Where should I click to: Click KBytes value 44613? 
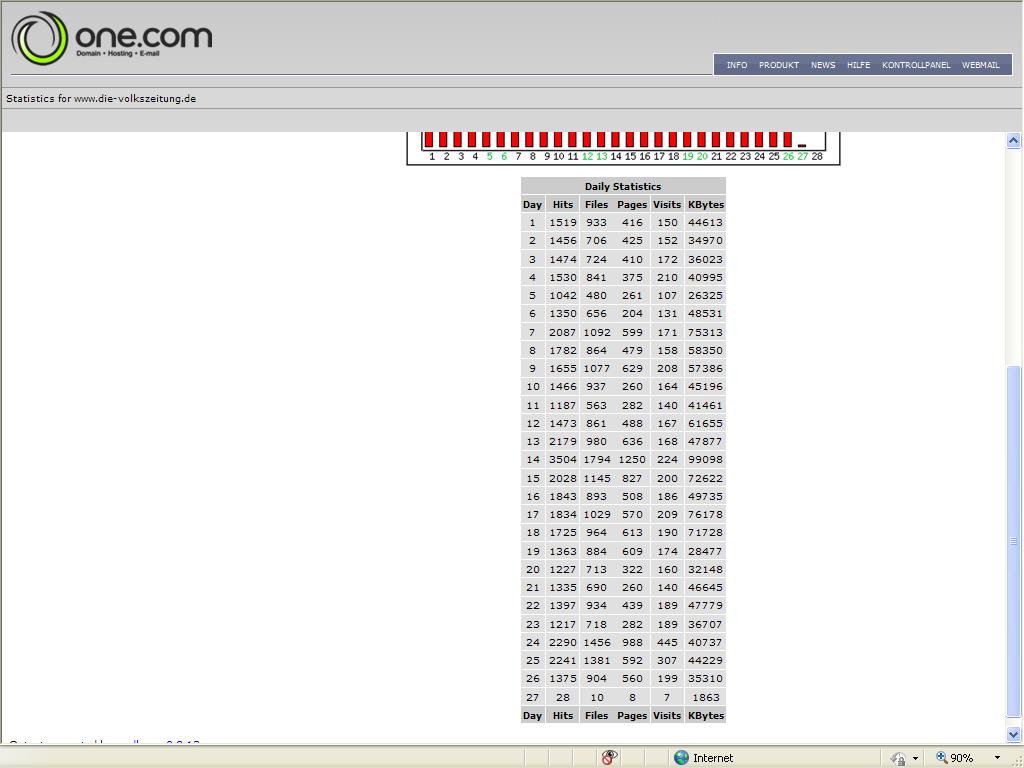pos(705,223)
